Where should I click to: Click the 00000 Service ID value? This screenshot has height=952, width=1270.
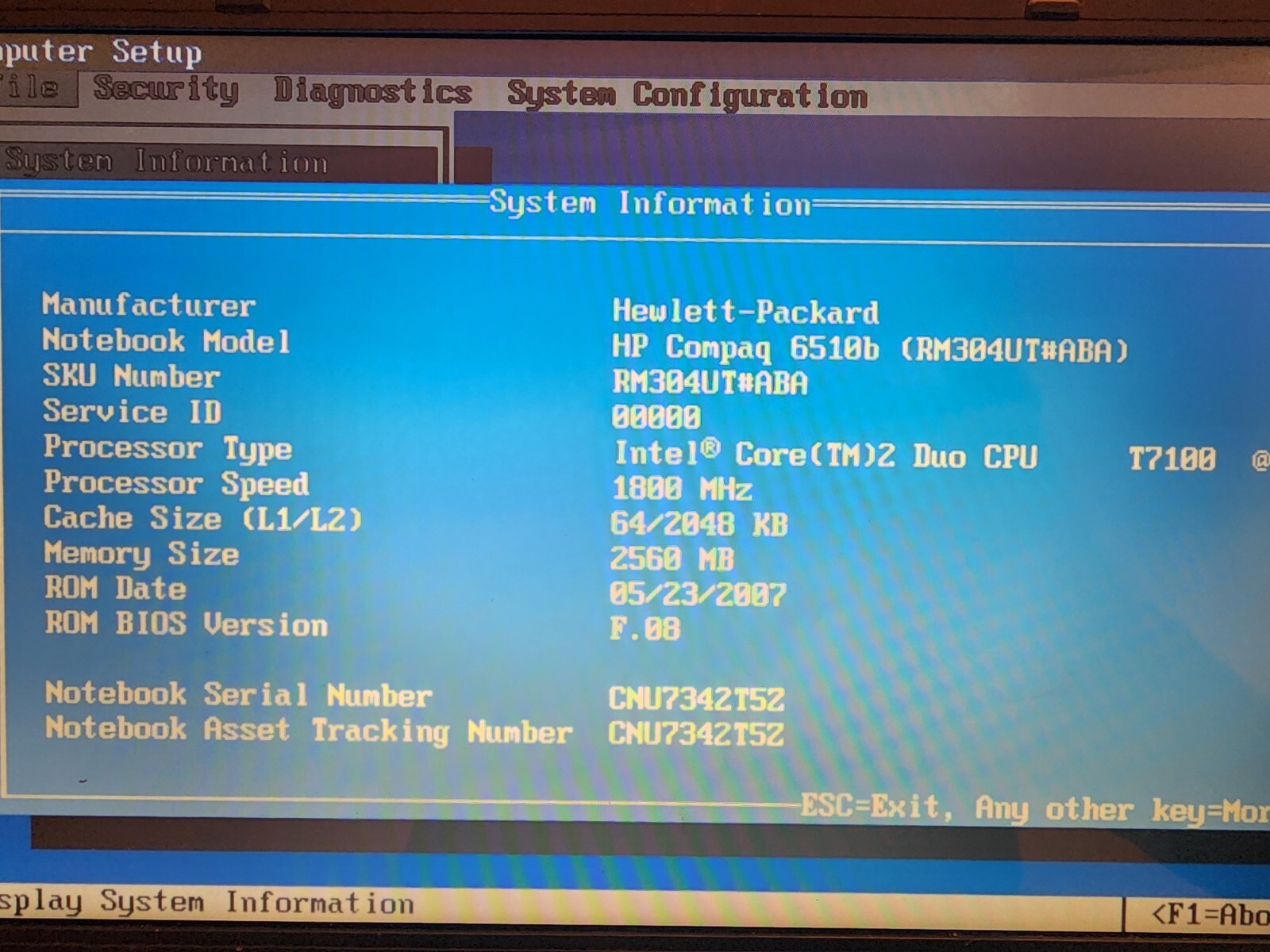[x=656, y=416]
